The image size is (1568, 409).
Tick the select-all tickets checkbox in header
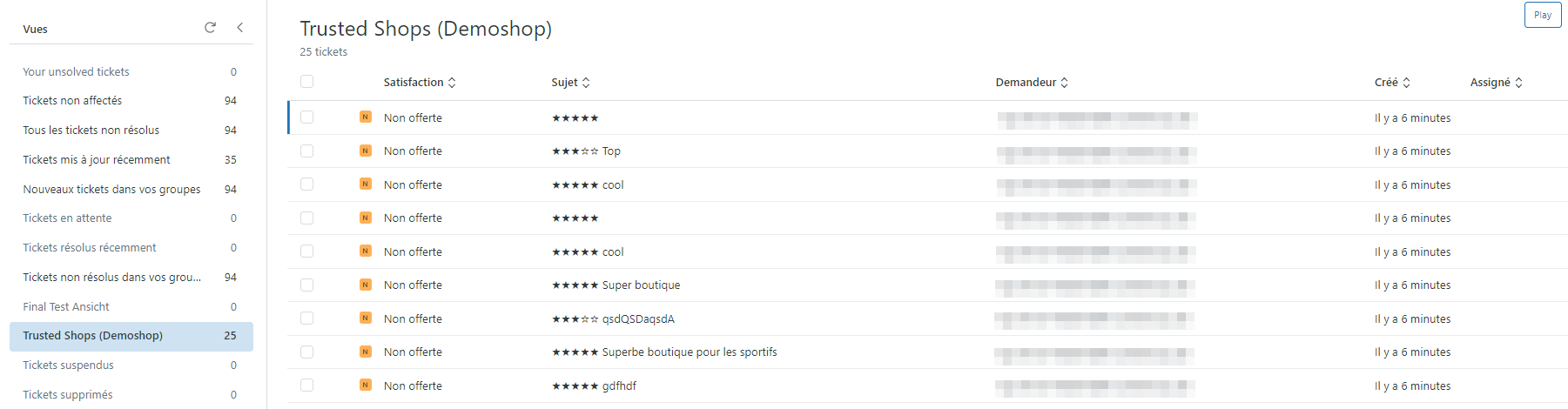coord(306,82)
